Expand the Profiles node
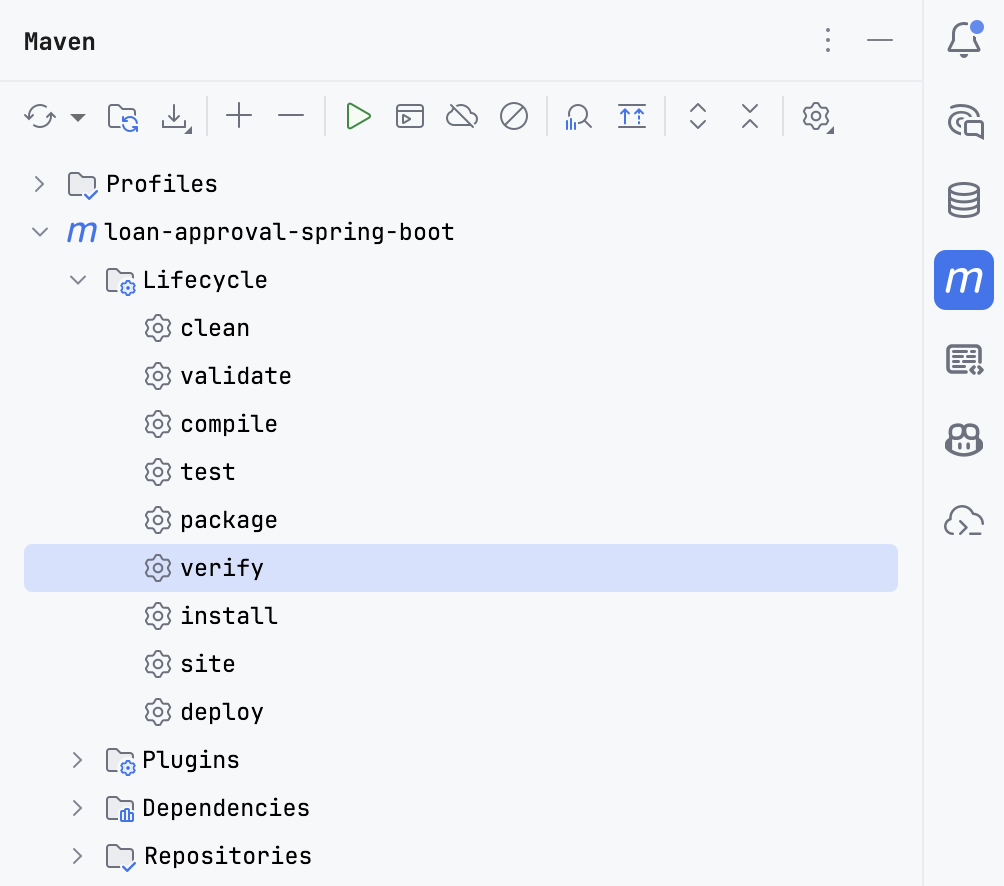The height and width of the screenshot is (886, 1004). (x=39, y=184)
